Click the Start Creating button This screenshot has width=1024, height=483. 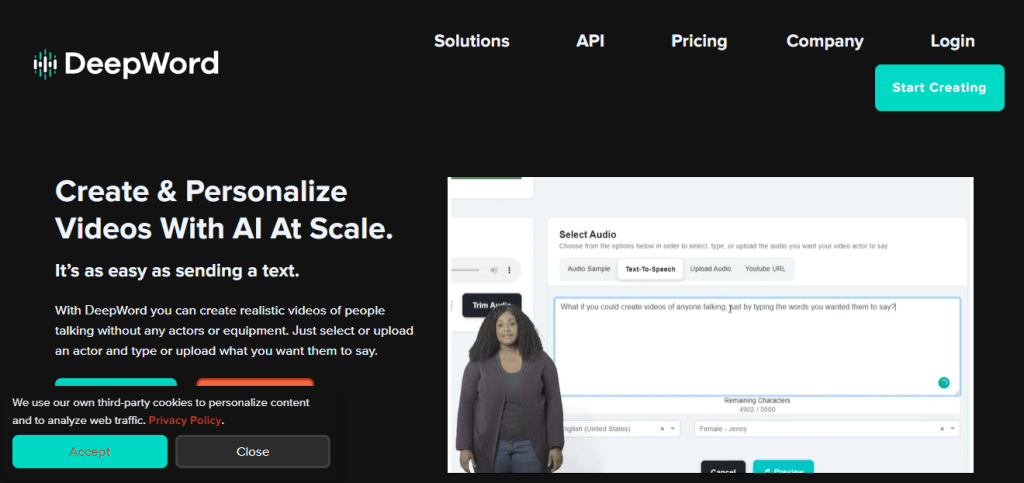click(x=939, y=87)
